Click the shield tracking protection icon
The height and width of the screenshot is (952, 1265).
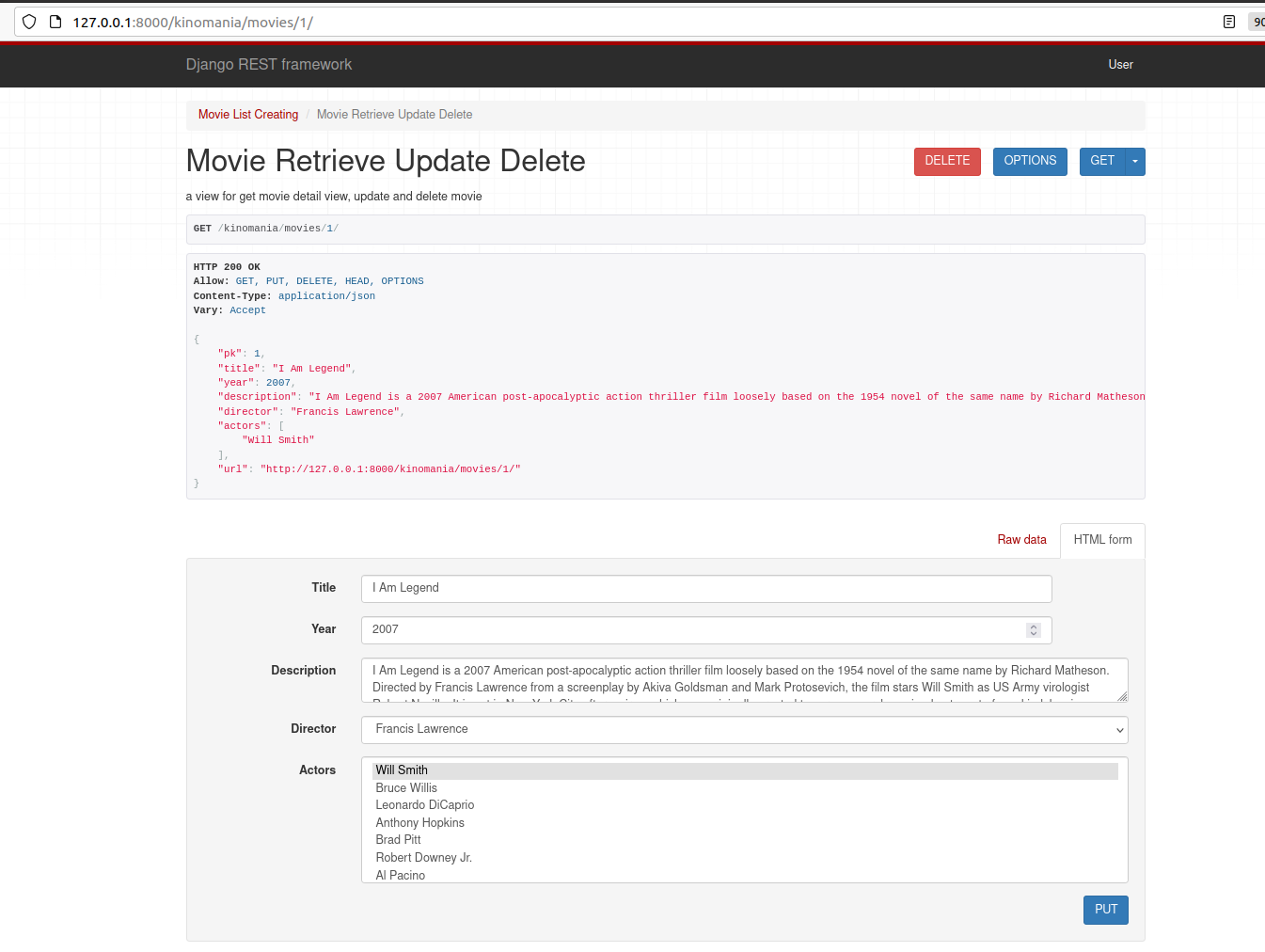tap(29, 22)
